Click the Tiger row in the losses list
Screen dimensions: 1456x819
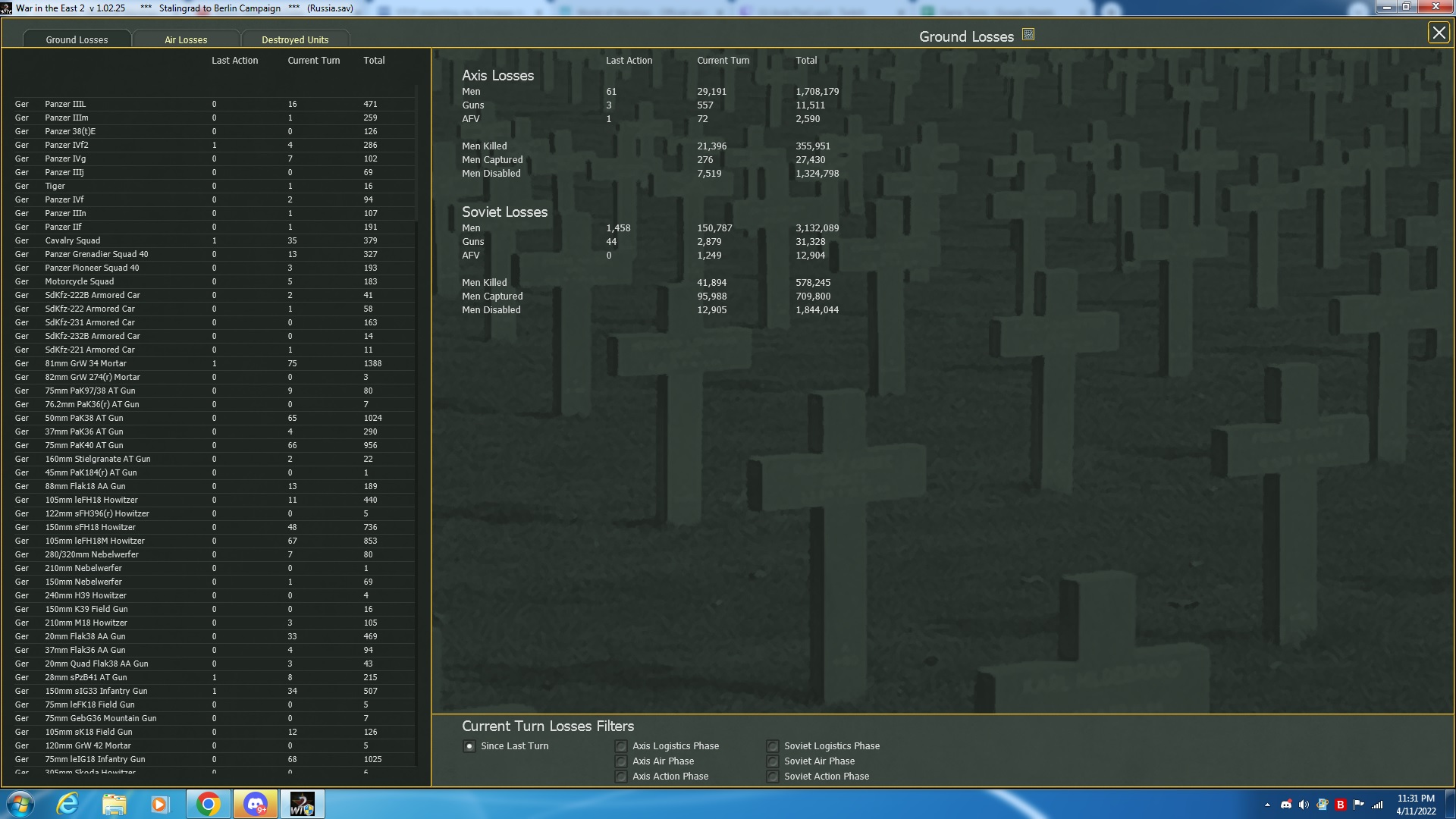55,186
